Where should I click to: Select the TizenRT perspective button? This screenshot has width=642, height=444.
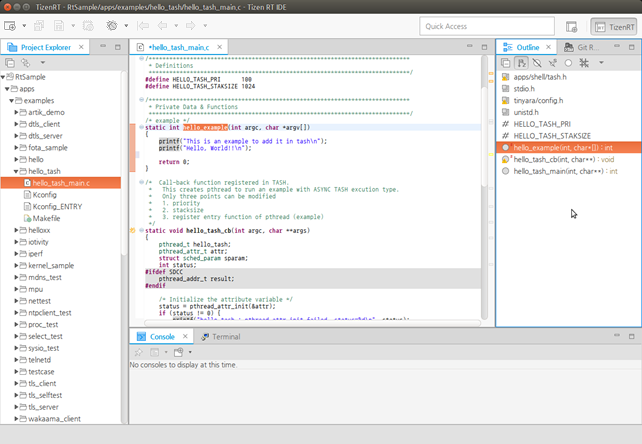tap(614, 26)
